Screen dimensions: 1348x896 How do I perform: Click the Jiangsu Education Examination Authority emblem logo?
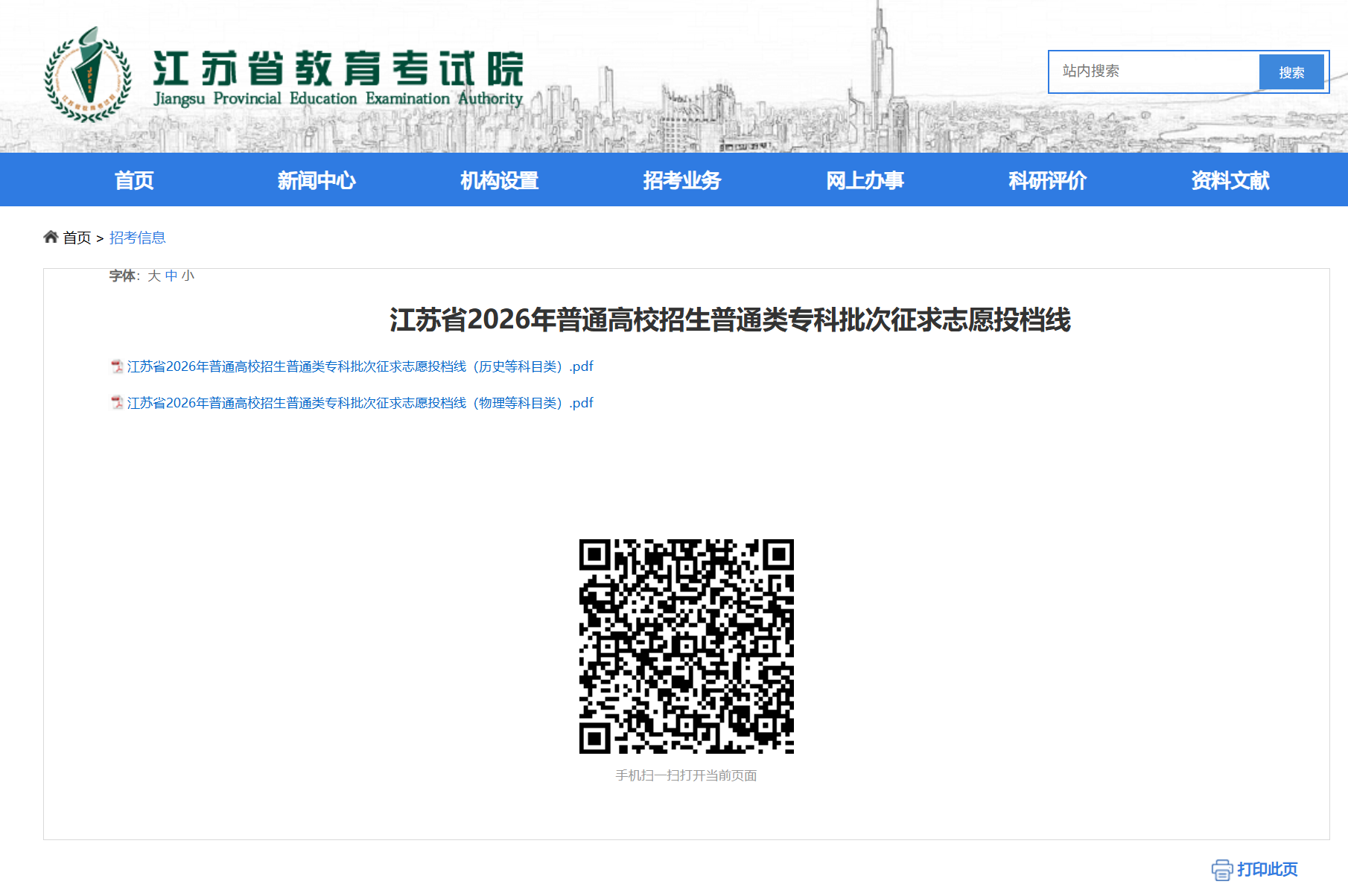pos(88,74)
